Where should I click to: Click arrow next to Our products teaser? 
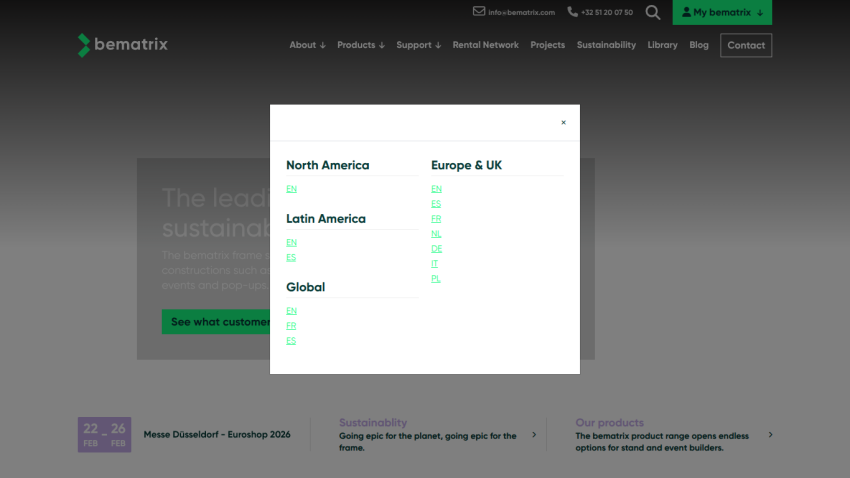(770, 435)
